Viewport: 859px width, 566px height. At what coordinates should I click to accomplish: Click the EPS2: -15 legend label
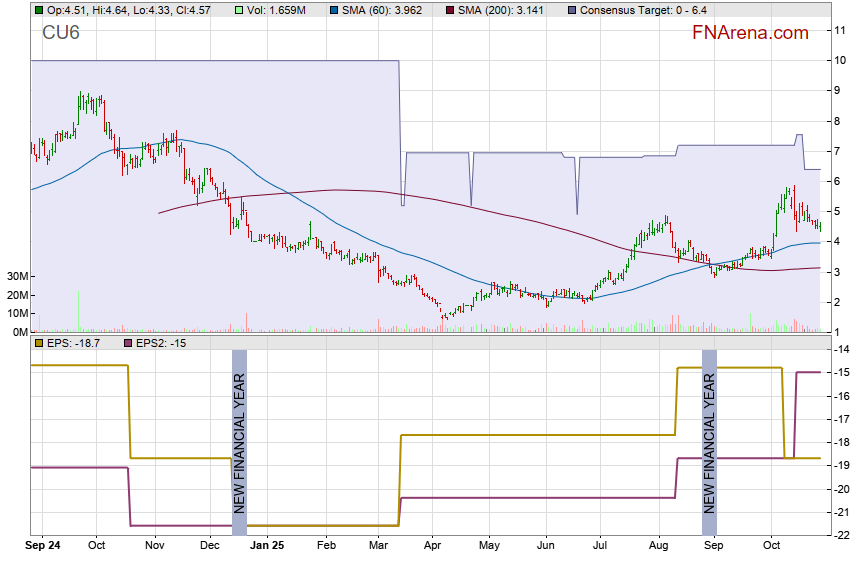[162, 343]
